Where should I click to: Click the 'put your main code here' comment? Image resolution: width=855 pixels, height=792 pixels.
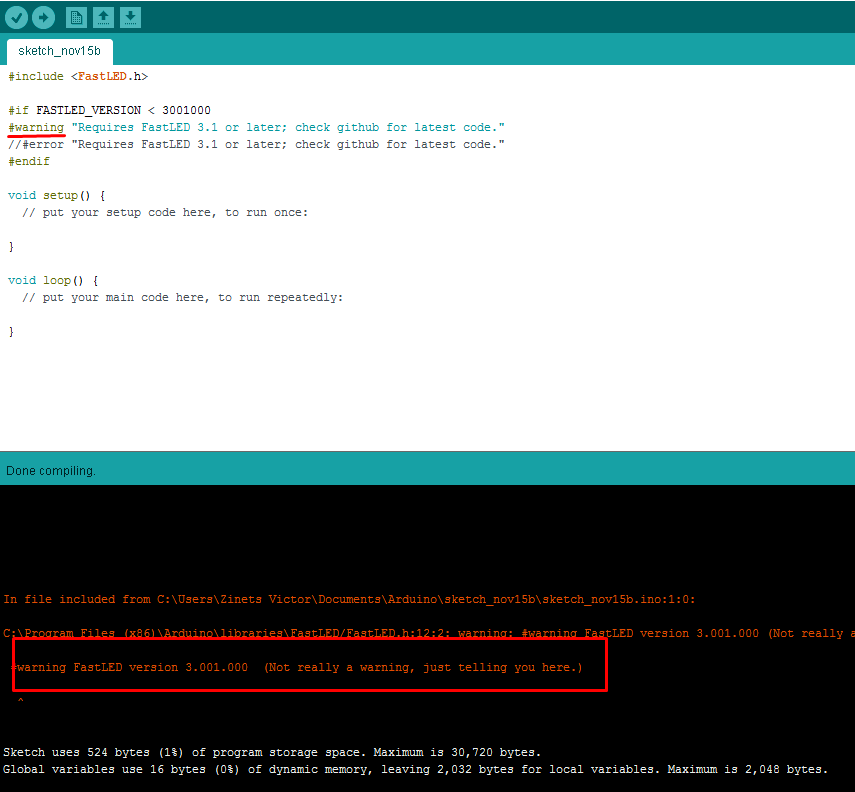pyautogui.click(x=182, y=297)
